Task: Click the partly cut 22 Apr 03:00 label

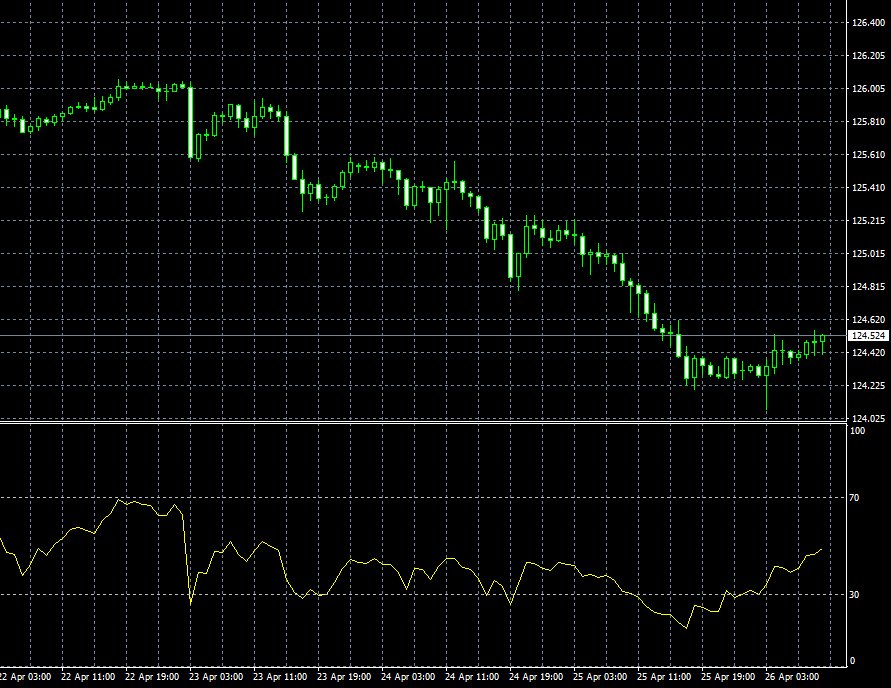Action: click(26, 677)
